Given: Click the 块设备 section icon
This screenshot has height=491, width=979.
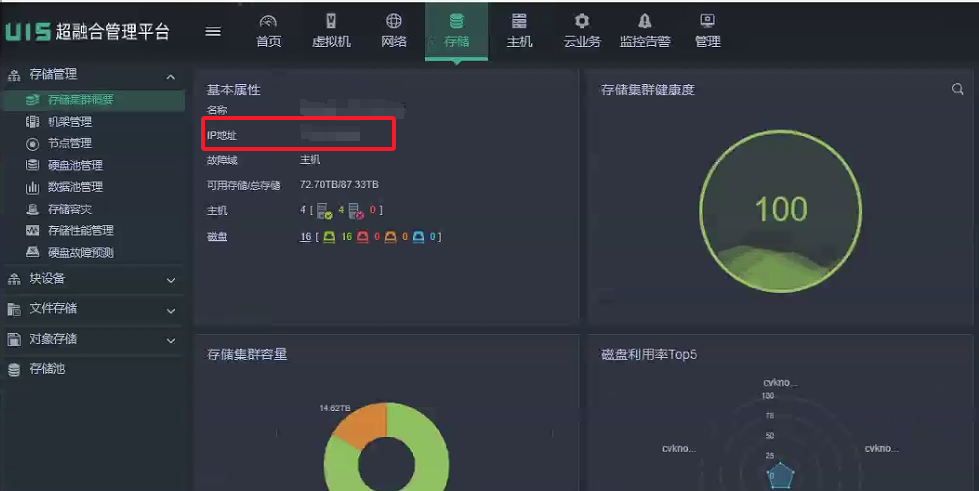Looking at the screenshot, I should click(x=14, y=279).
